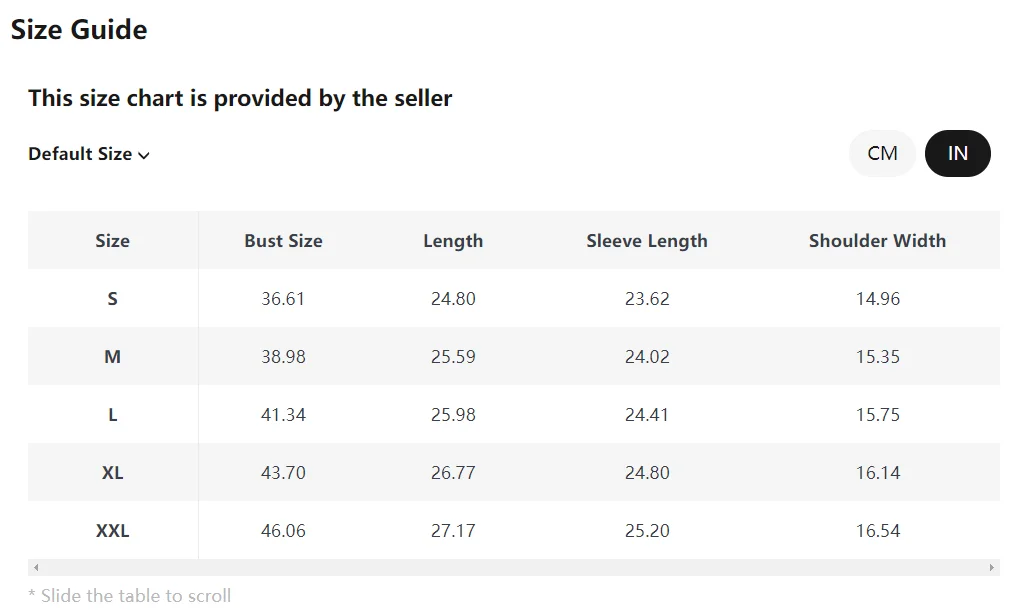Click the Size Guide heading
The height and width of the screenshot is (612, 1010).
pos(79,30)
